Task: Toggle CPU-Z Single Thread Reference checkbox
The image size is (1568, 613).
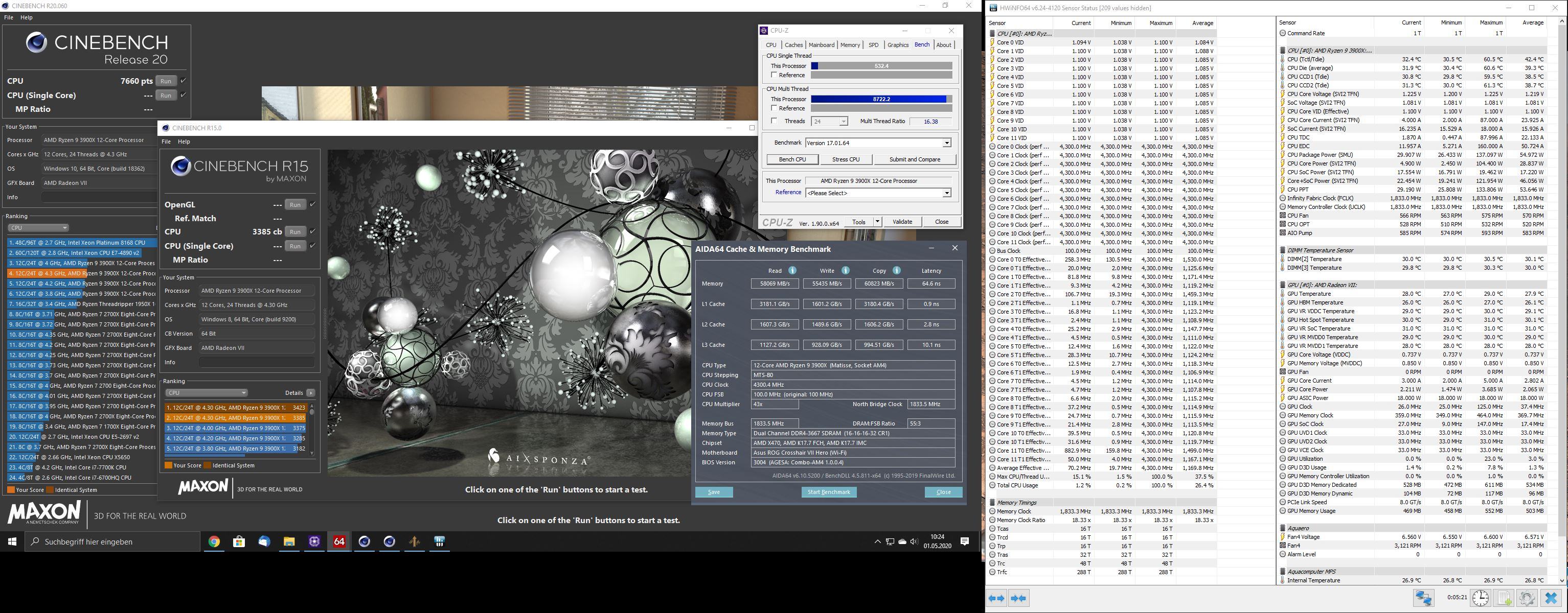Action: 774,75
